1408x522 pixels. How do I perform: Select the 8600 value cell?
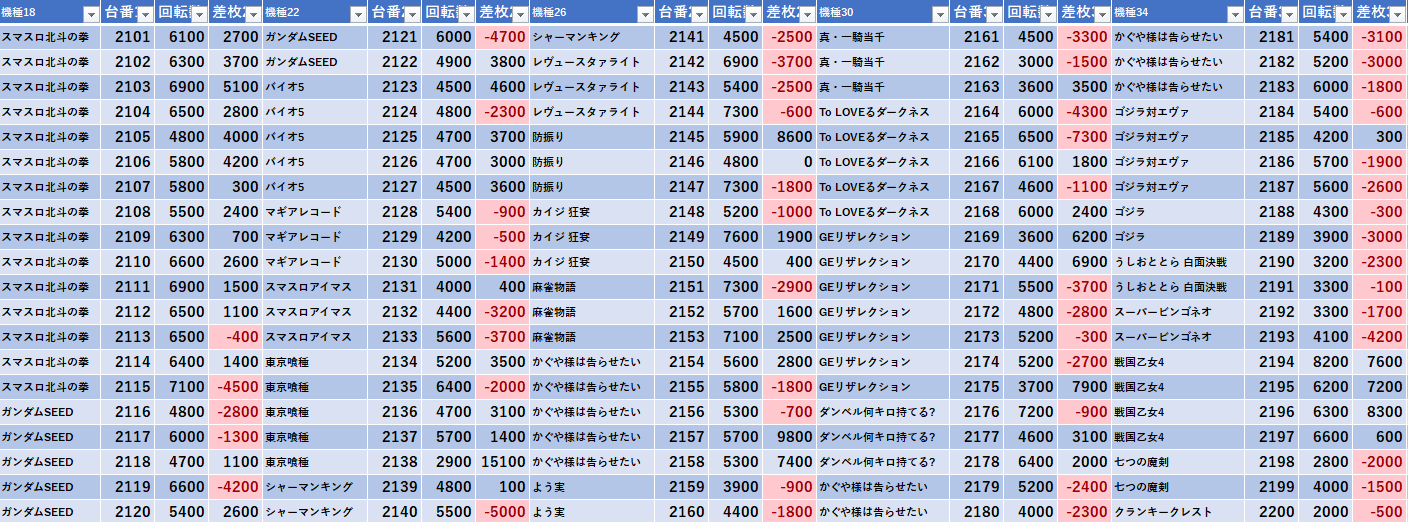click(789, 137)
